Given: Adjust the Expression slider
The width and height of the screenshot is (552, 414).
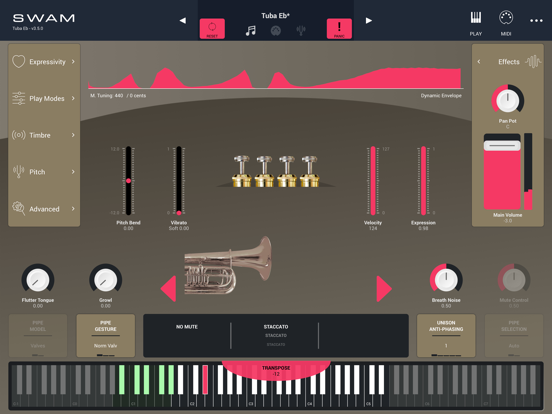Looking at the screenshot, I should (x=423, y=181).
